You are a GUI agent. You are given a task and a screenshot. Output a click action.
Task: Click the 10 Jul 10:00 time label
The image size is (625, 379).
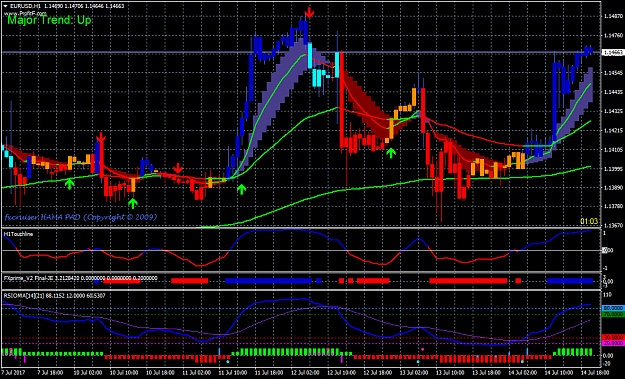124,373
